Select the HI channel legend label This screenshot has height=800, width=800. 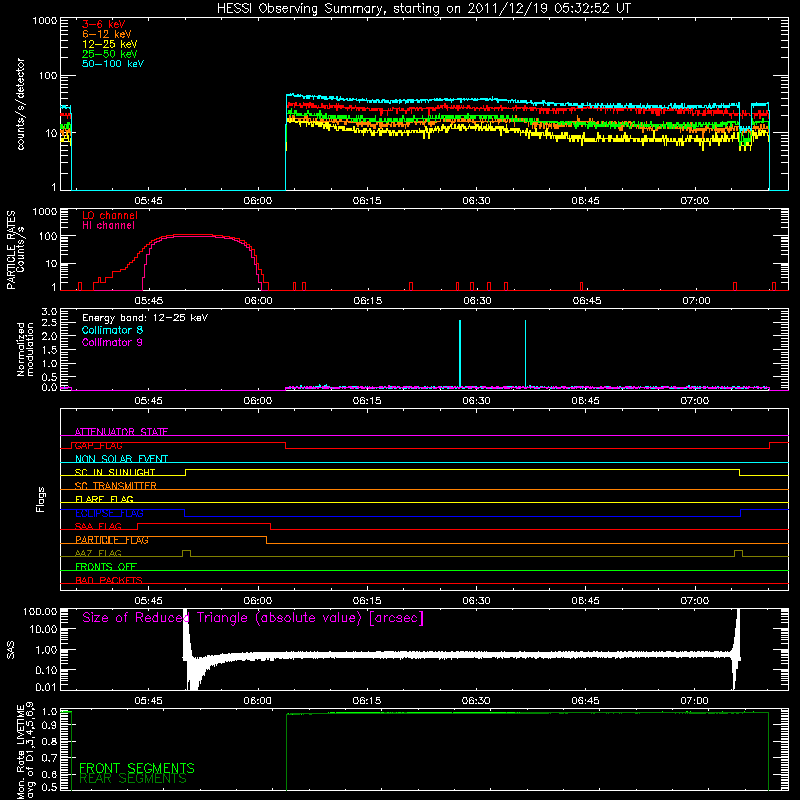(108, 226)
